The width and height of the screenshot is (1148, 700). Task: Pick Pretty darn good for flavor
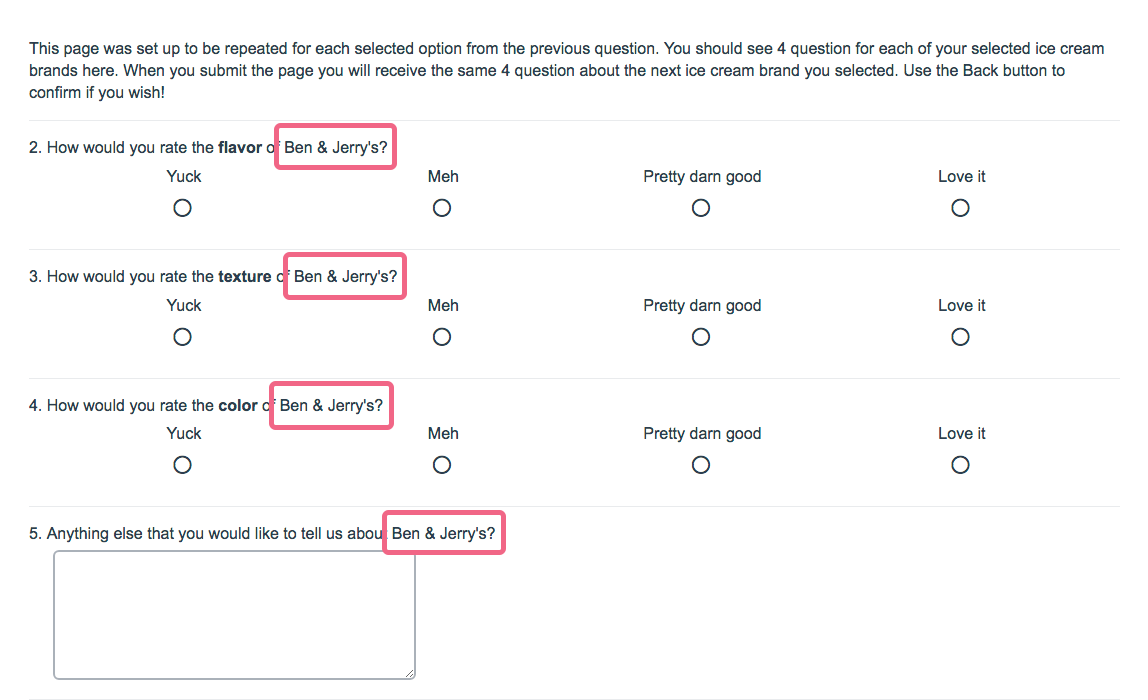pyautogui.click(x=701, y=208)
